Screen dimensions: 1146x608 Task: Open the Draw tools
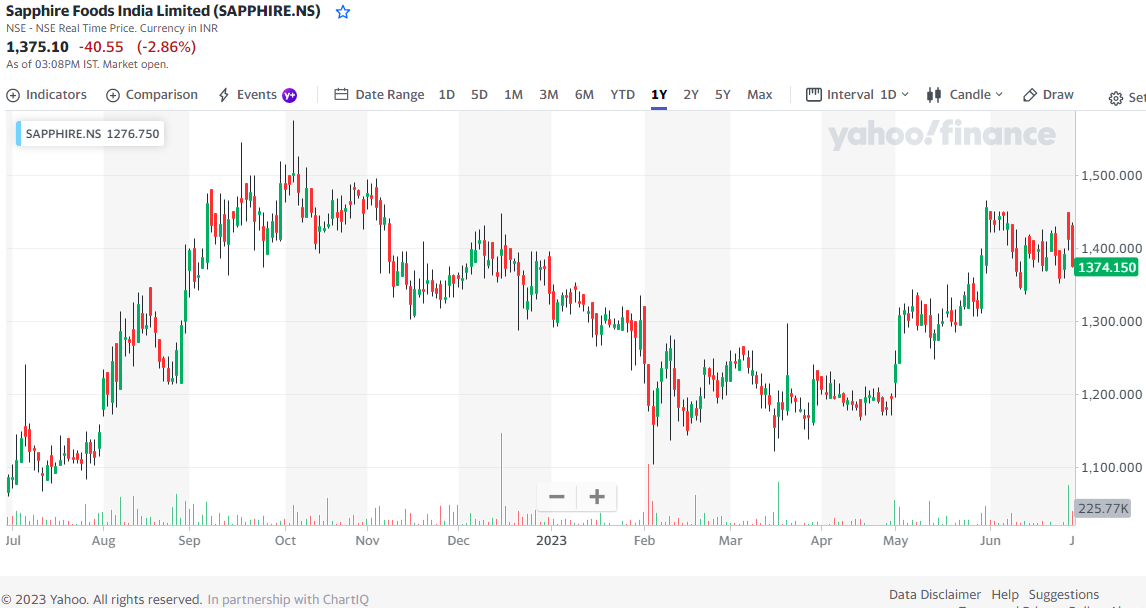coord(1048,95)
